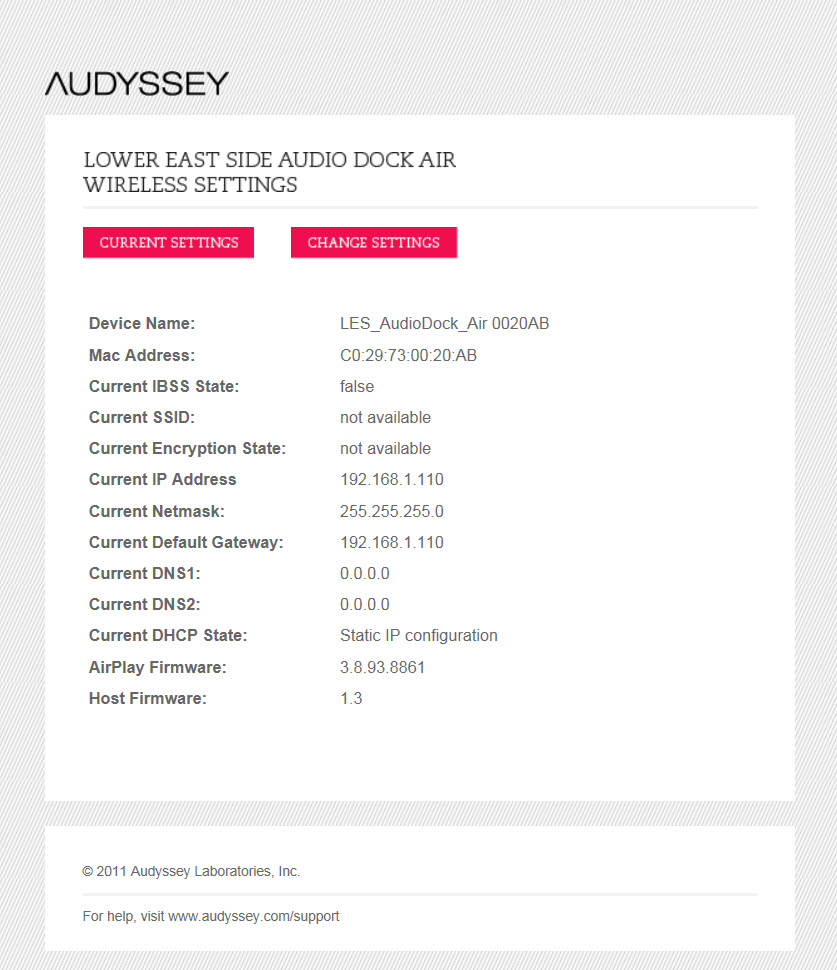Click the Current Encryption State value
This screenshot has width=837, height=970.
tap(385, 449)
